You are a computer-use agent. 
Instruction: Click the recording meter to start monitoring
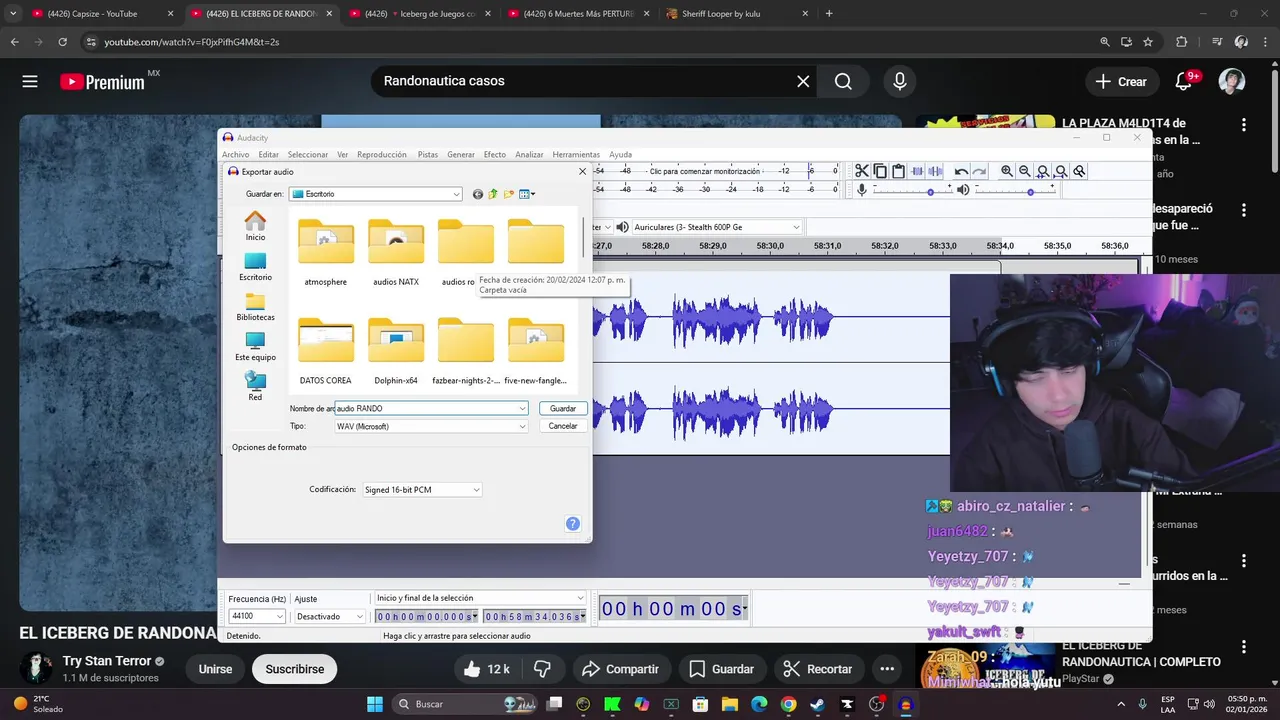(705, 171)
